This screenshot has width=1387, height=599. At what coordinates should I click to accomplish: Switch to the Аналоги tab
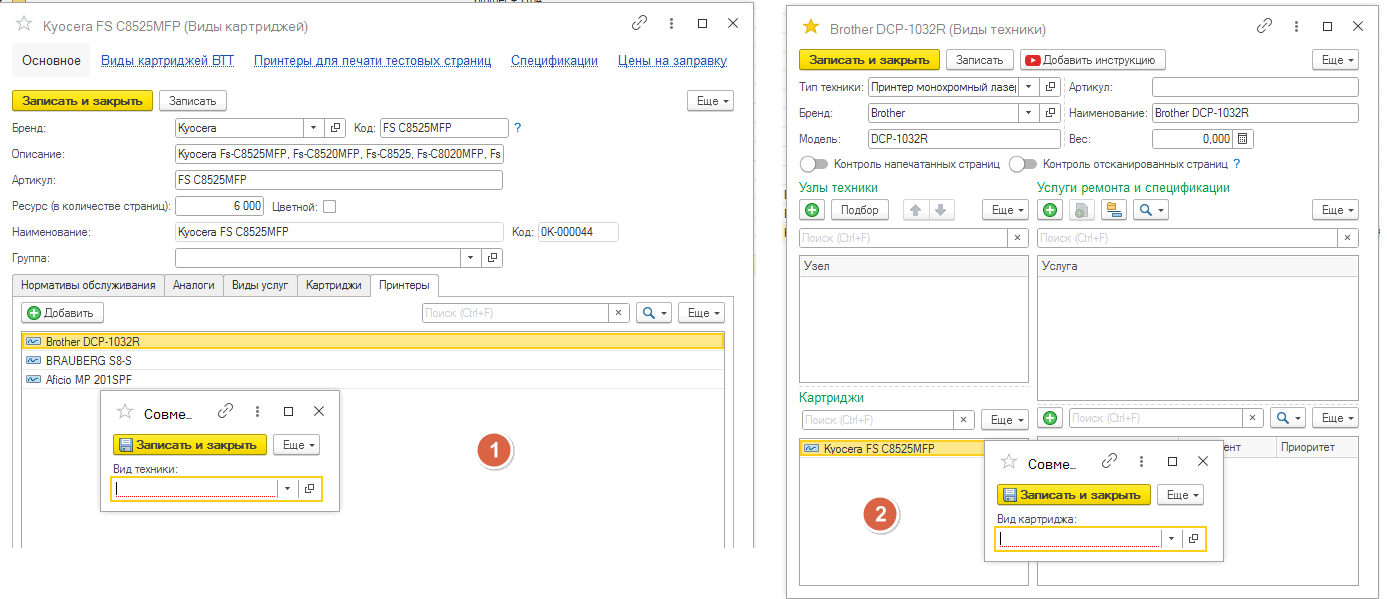pos(194,285)
